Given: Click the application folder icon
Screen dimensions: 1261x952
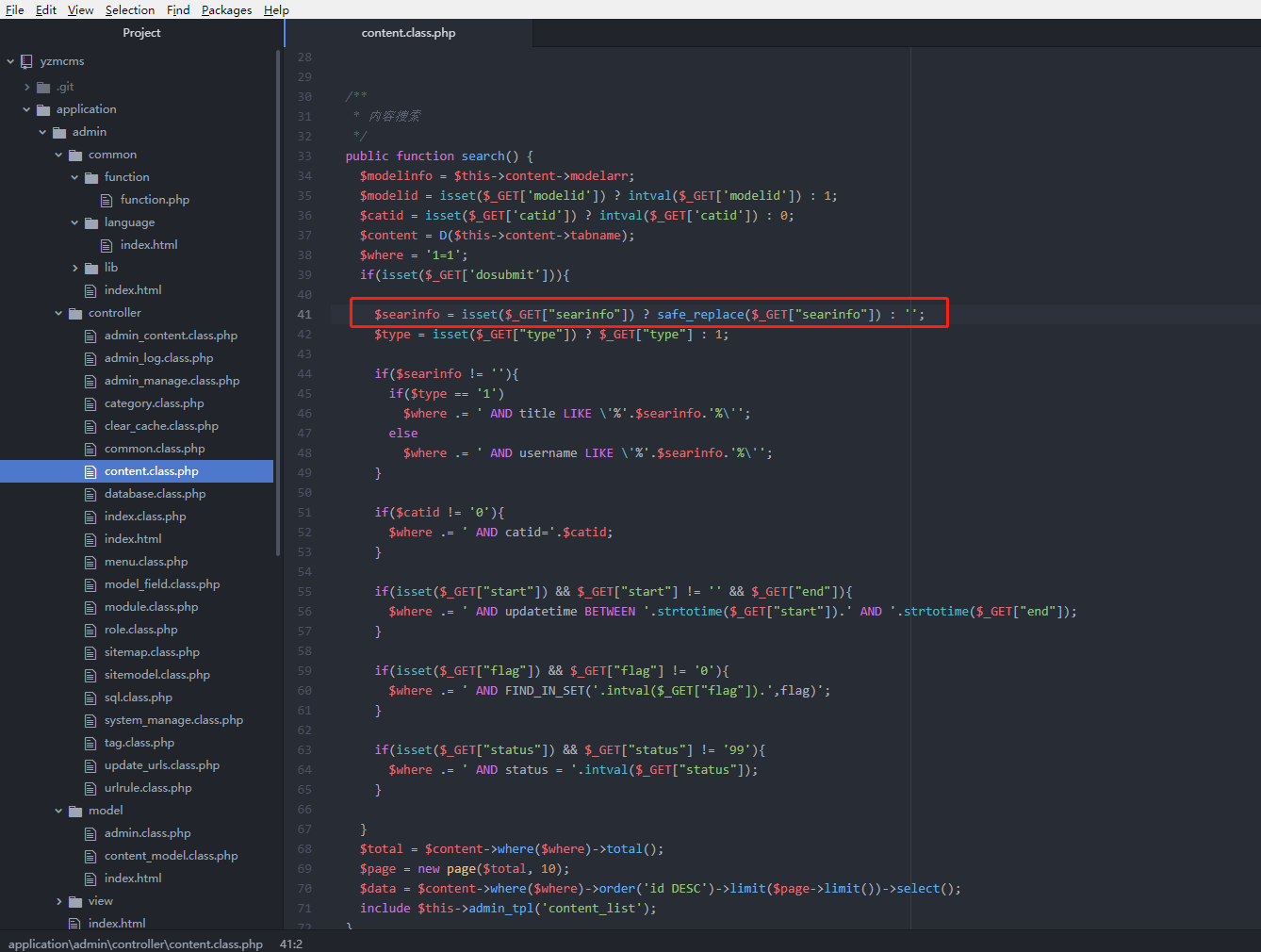Looking at the screenshot, I should pyautogui.click(x=43, y=110).
